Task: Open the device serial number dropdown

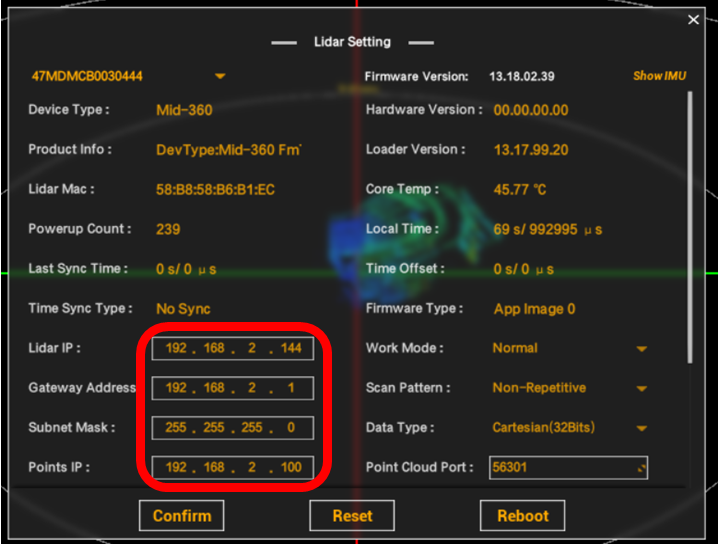Action: [x=220, y=77]
